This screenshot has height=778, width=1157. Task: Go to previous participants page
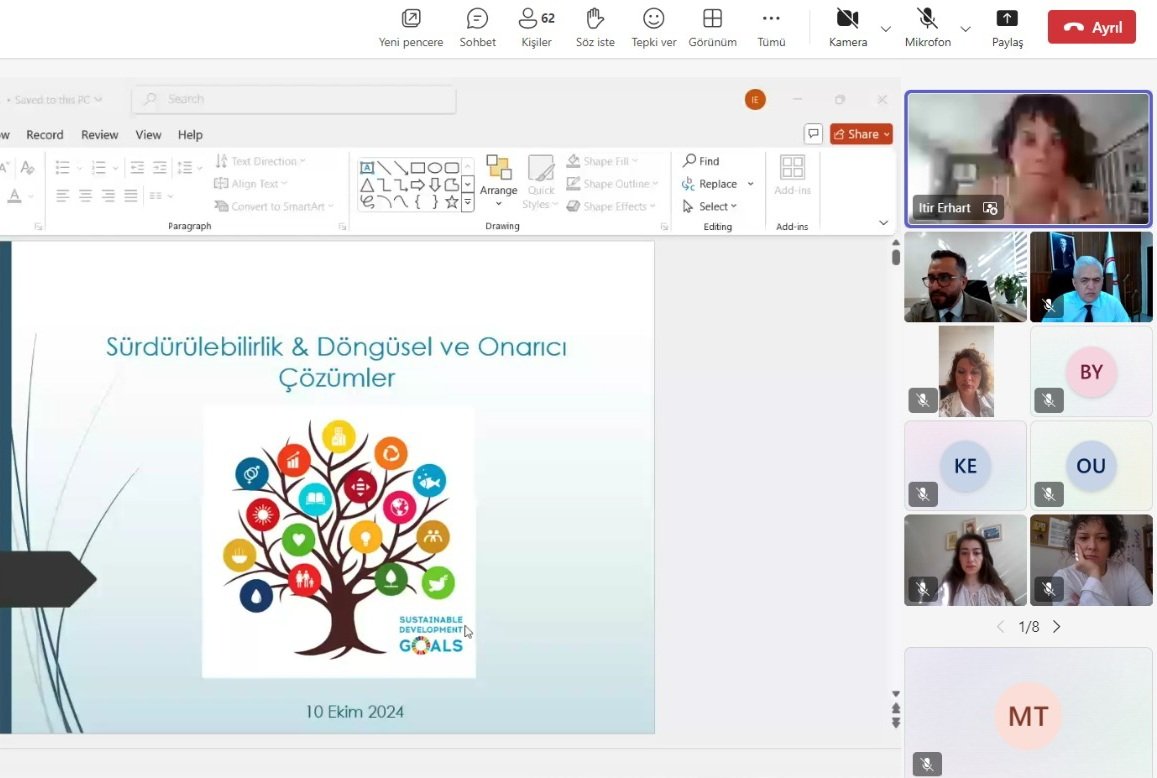coord(1001,627)
